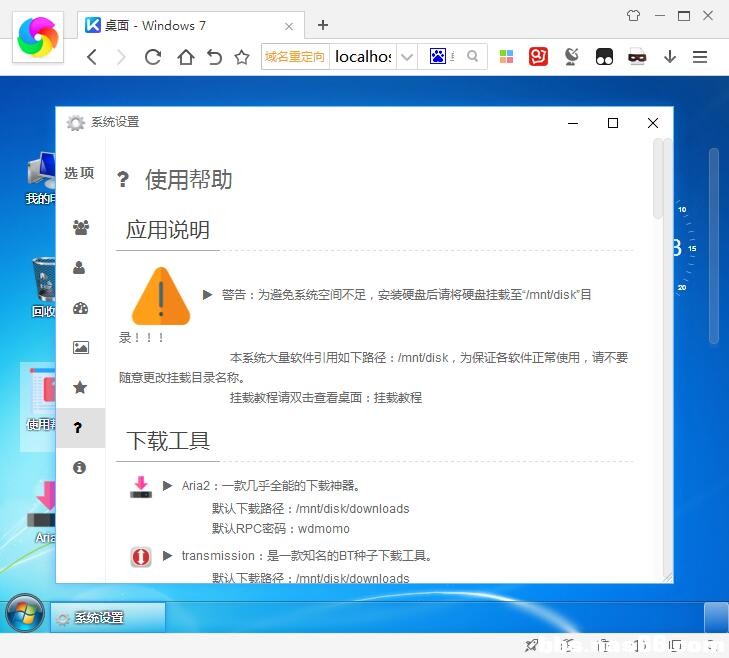Click the 应用说明 section heading
The height and width of the screenshot is (658, 729).
168,230
